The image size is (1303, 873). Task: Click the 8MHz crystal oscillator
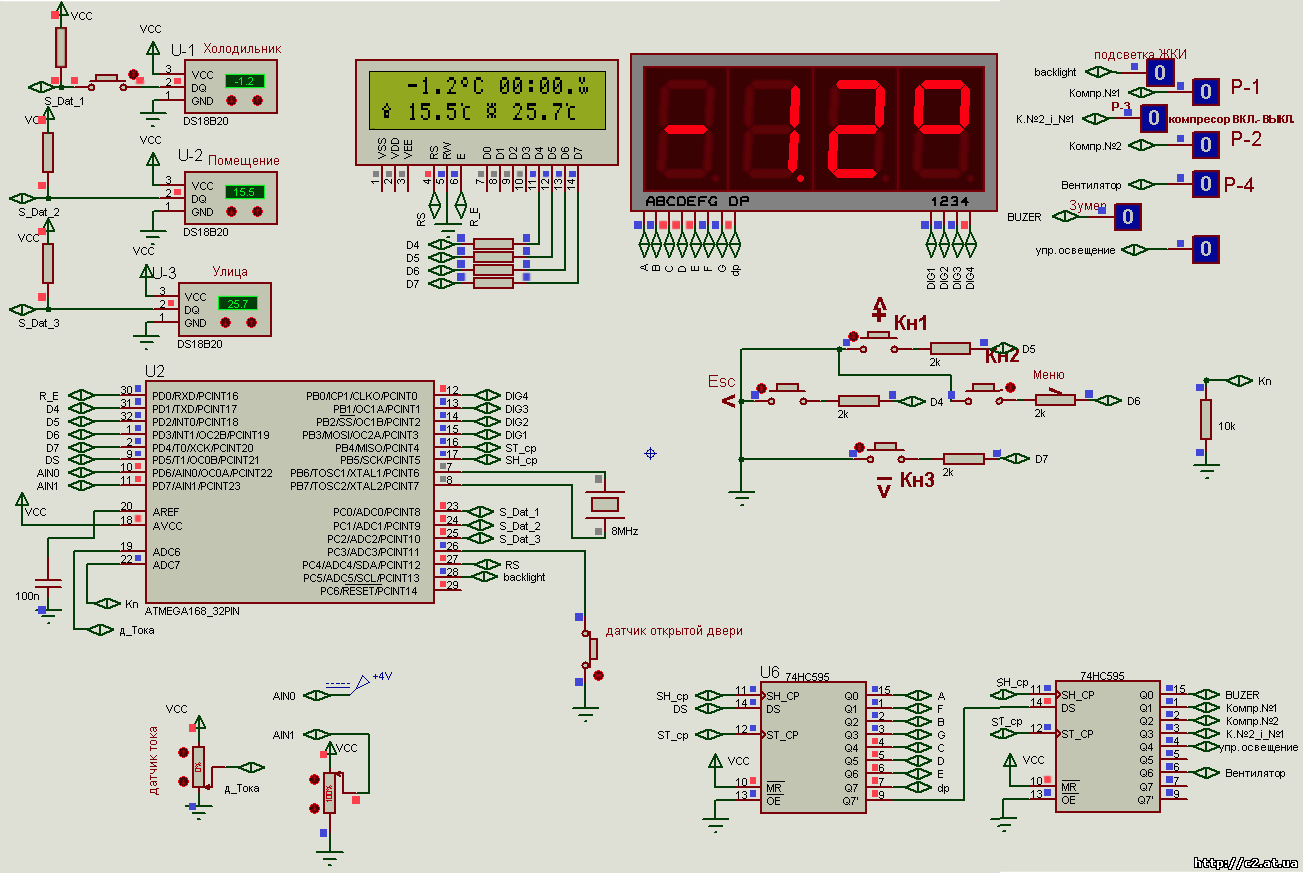coord(605,506)
